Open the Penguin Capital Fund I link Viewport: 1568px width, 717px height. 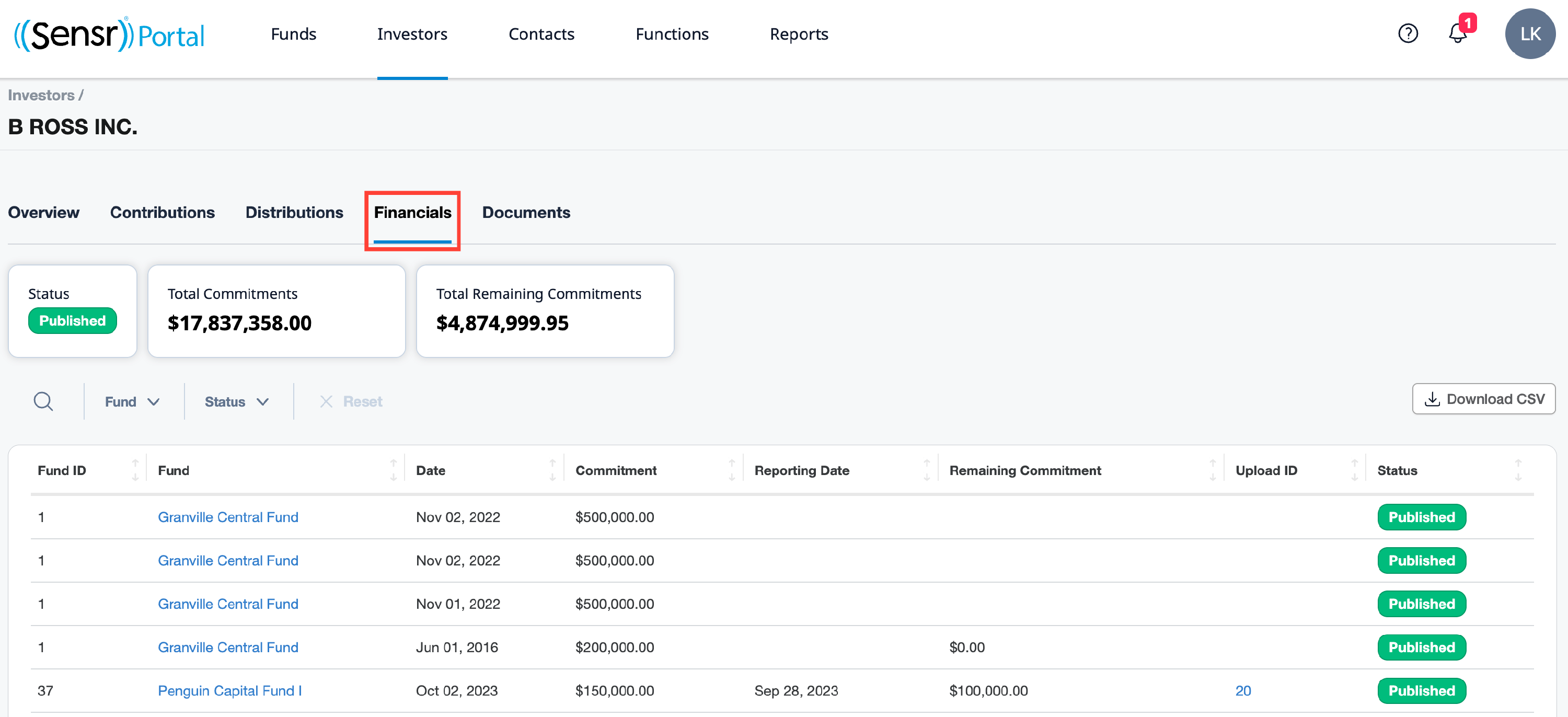pos(230,690)
